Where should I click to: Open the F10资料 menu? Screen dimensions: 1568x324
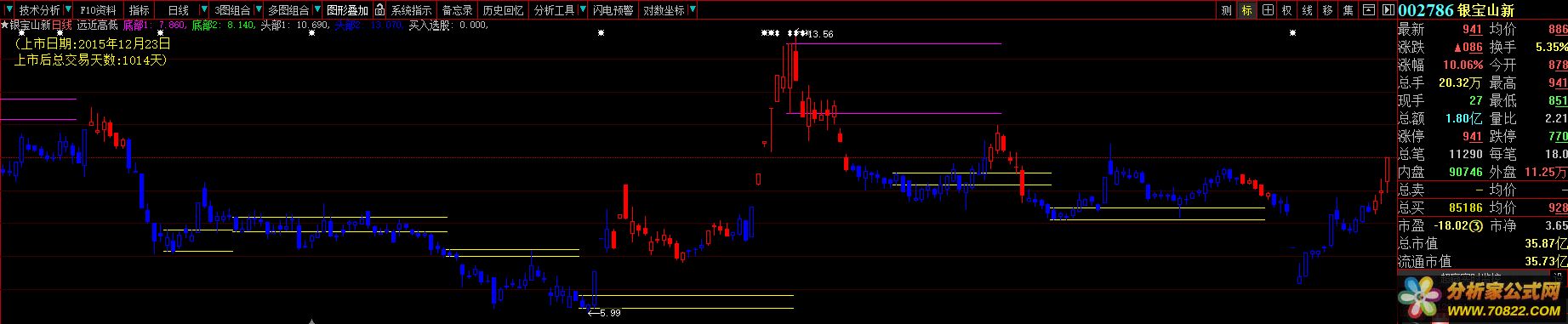click(x=99, y=10)
